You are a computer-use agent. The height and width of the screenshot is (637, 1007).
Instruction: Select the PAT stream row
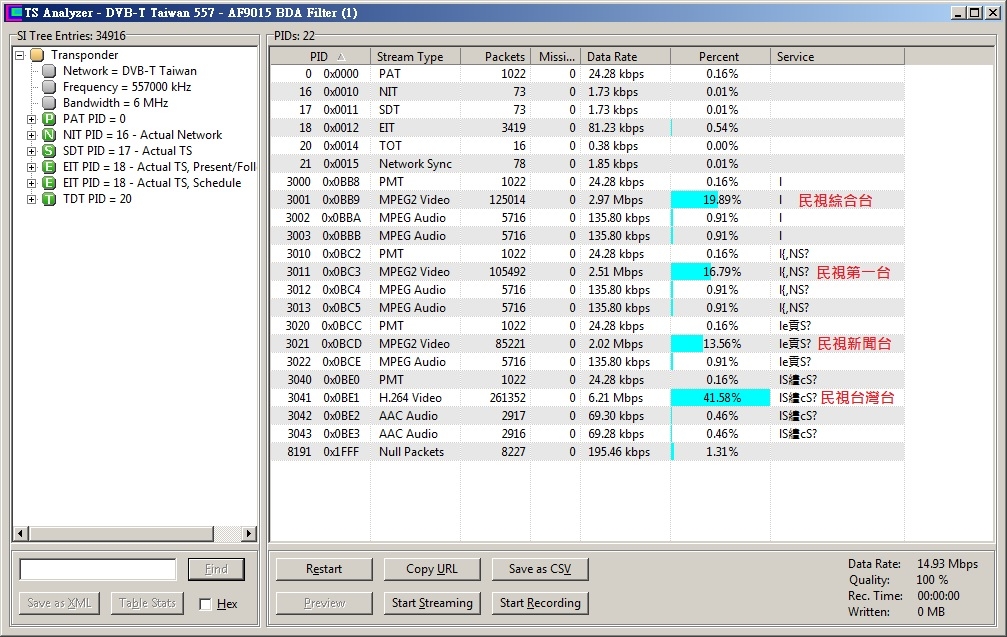coord(587,74)
